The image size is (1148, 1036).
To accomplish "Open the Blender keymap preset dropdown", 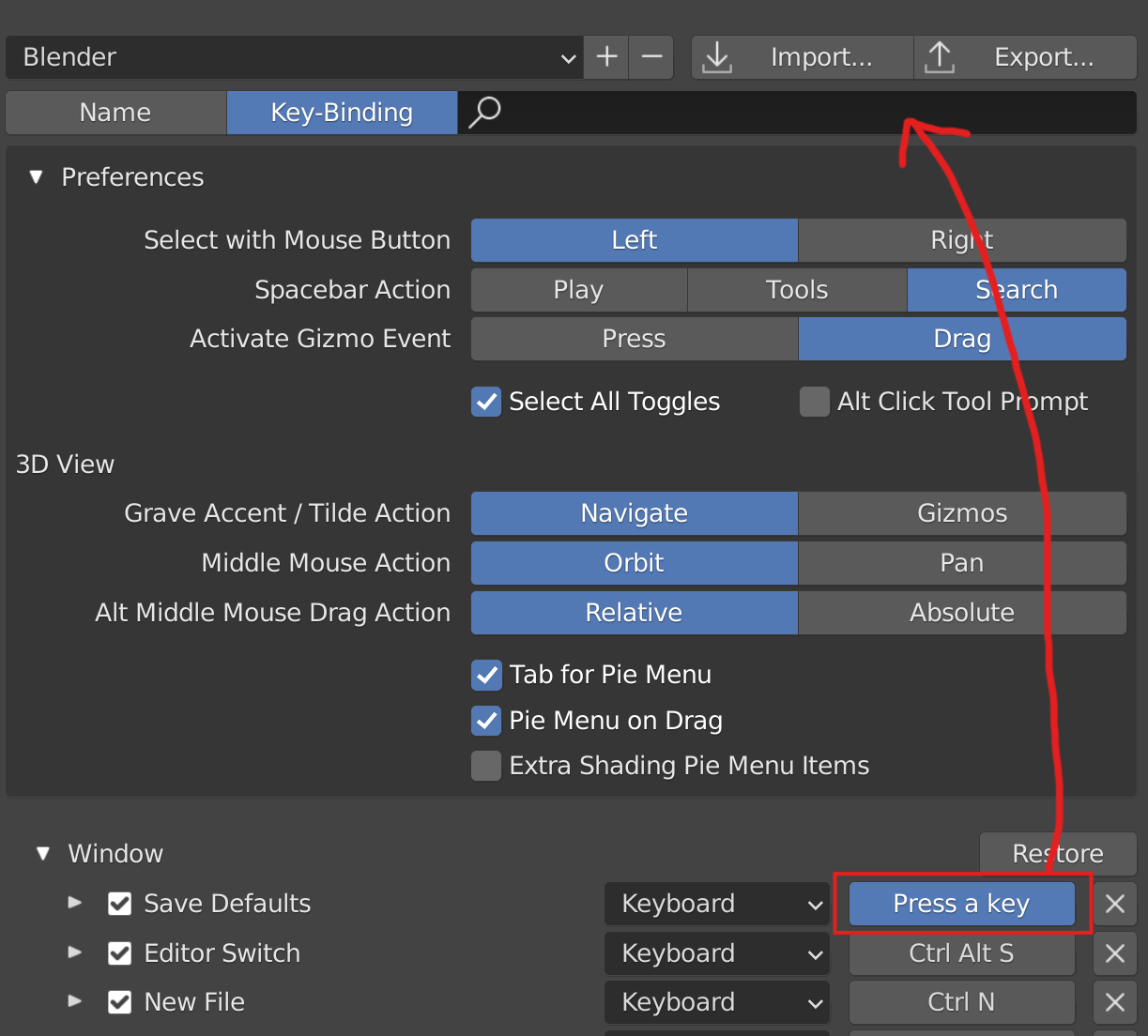I will point(295,57).
